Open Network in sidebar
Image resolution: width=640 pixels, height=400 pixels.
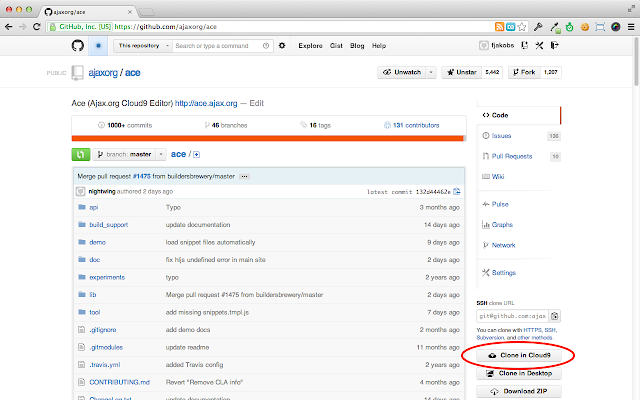pos(503,245)
